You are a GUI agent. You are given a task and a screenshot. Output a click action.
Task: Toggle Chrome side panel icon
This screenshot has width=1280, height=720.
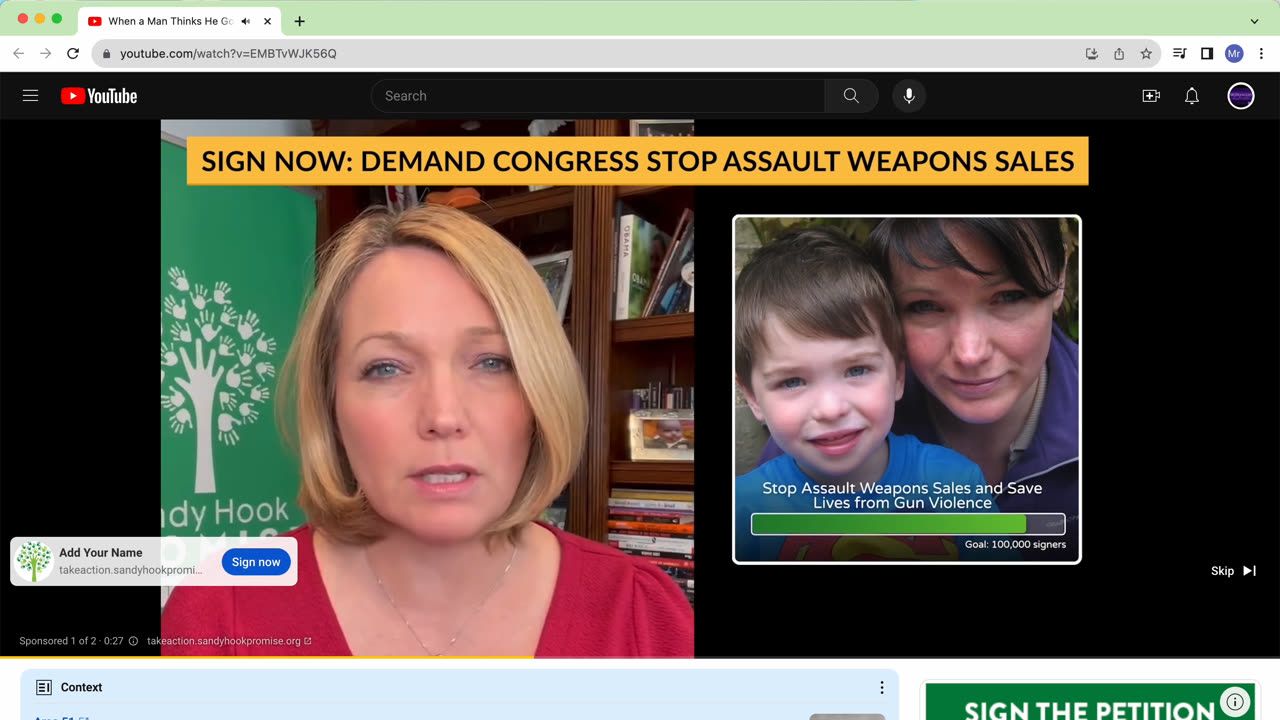(1207, 53)
